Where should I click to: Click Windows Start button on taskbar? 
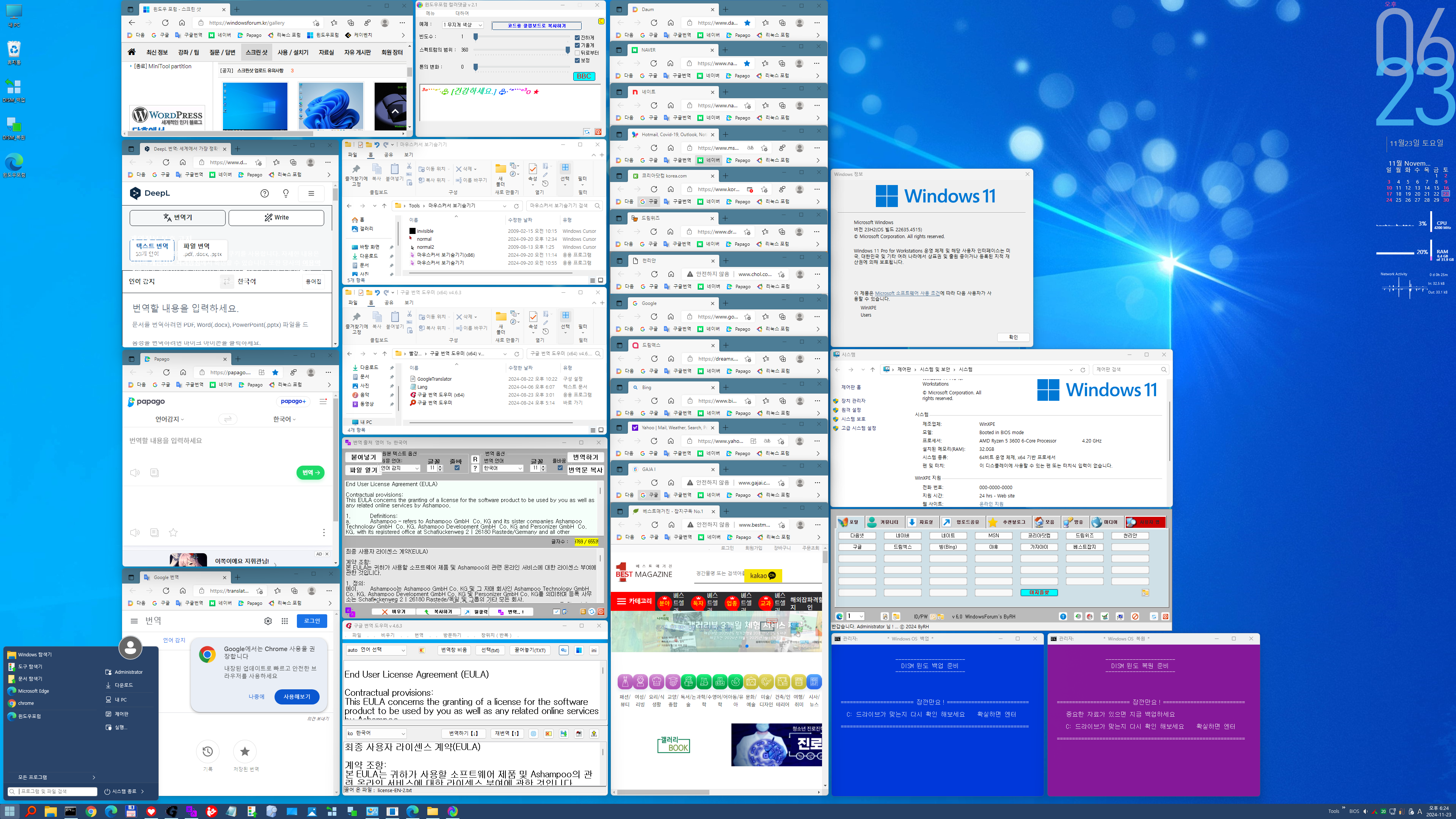[x=9, y=811]
